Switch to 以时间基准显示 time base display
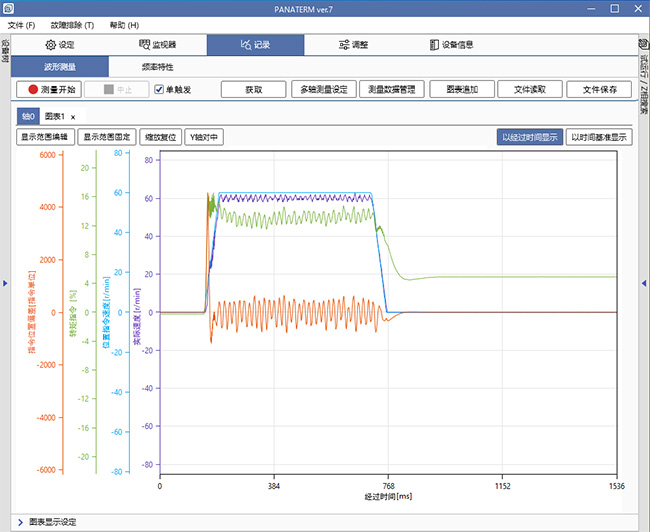Image resolution: width=650 pixels, height=532 pixels. 599,137
